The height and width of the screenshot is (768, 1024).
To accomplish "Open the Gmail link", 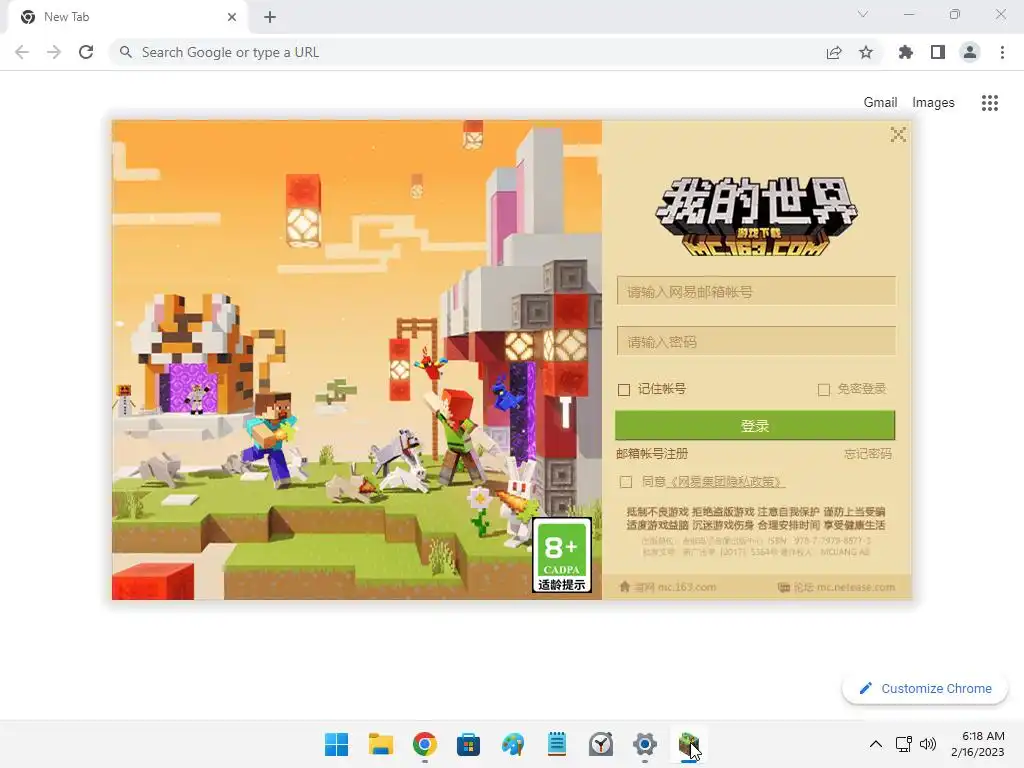I will coord(880,103).
